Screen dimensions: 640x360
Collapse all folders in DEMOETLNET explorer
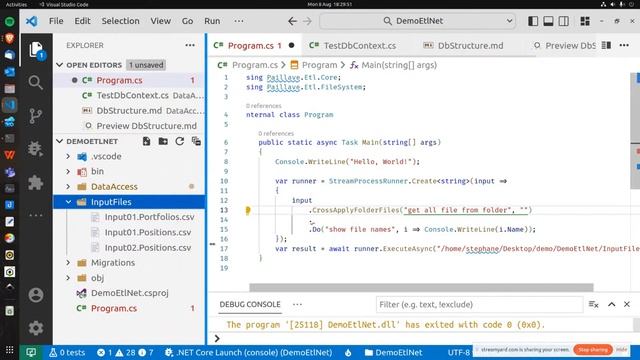[x=196, y=141]
